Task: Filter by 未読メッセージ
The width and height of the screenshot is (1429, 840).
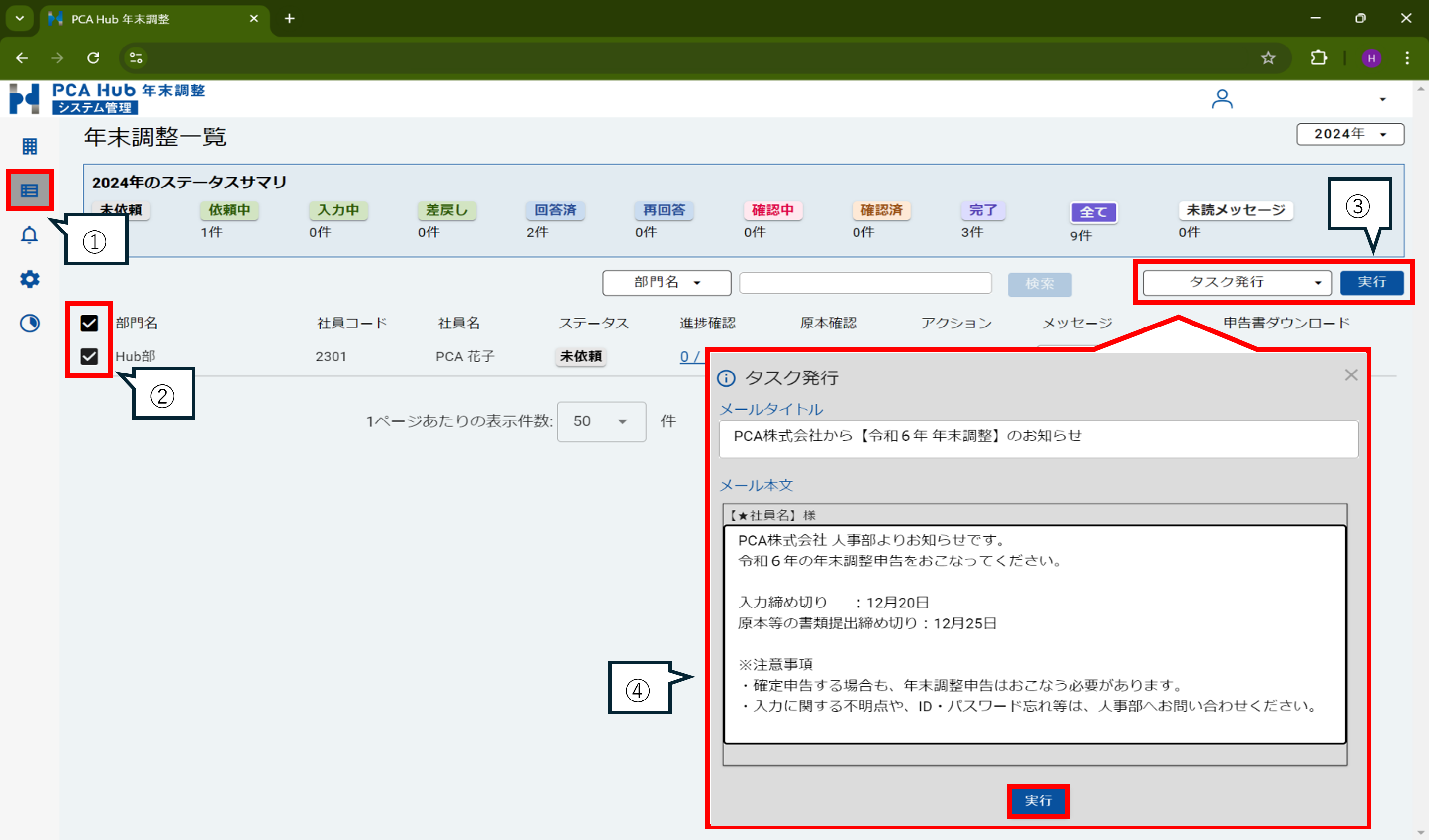Action: point(1236,210)
